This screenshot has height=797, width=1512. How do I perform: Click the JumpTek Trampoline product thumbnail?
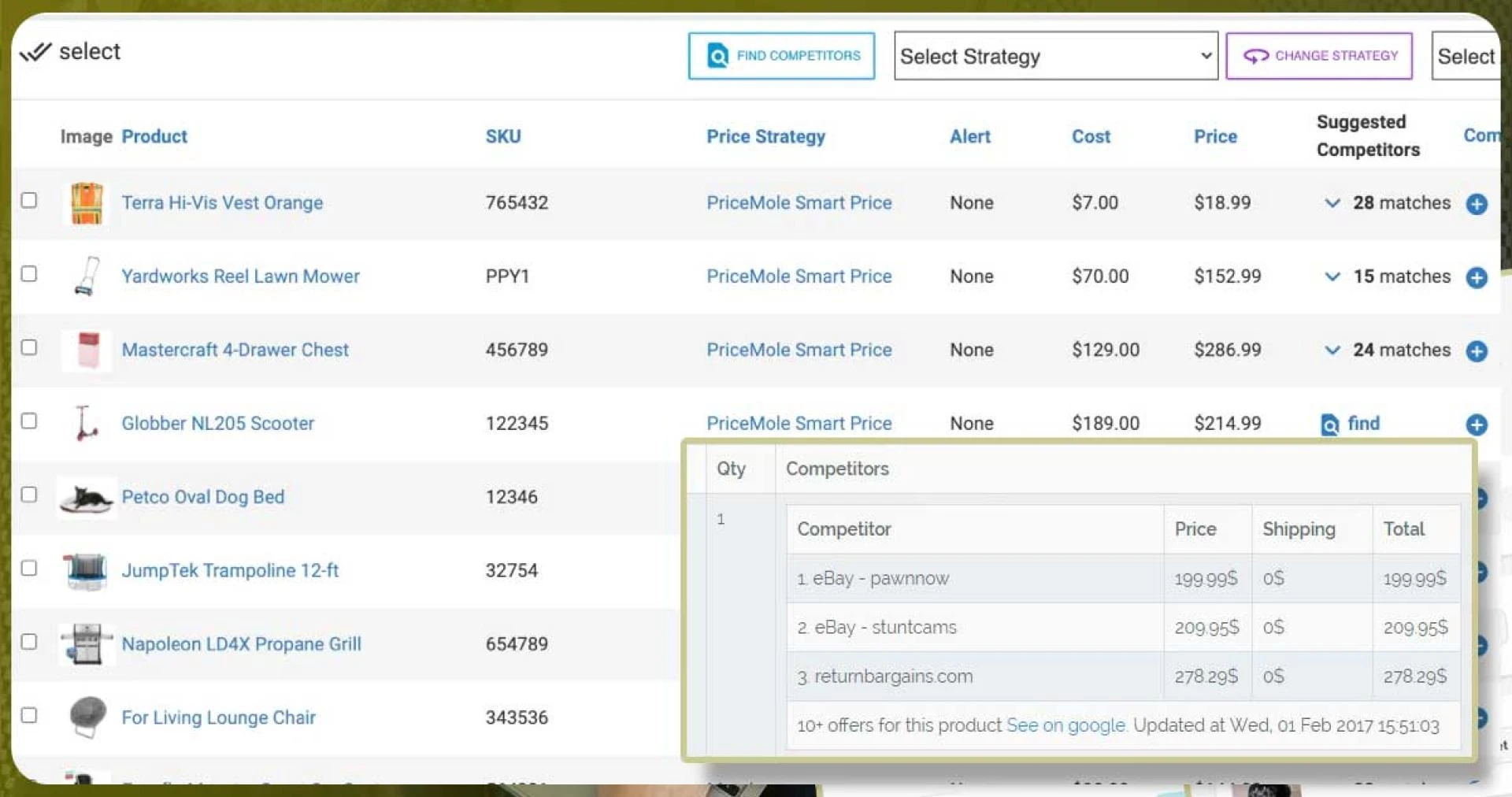tap(87, 571)
